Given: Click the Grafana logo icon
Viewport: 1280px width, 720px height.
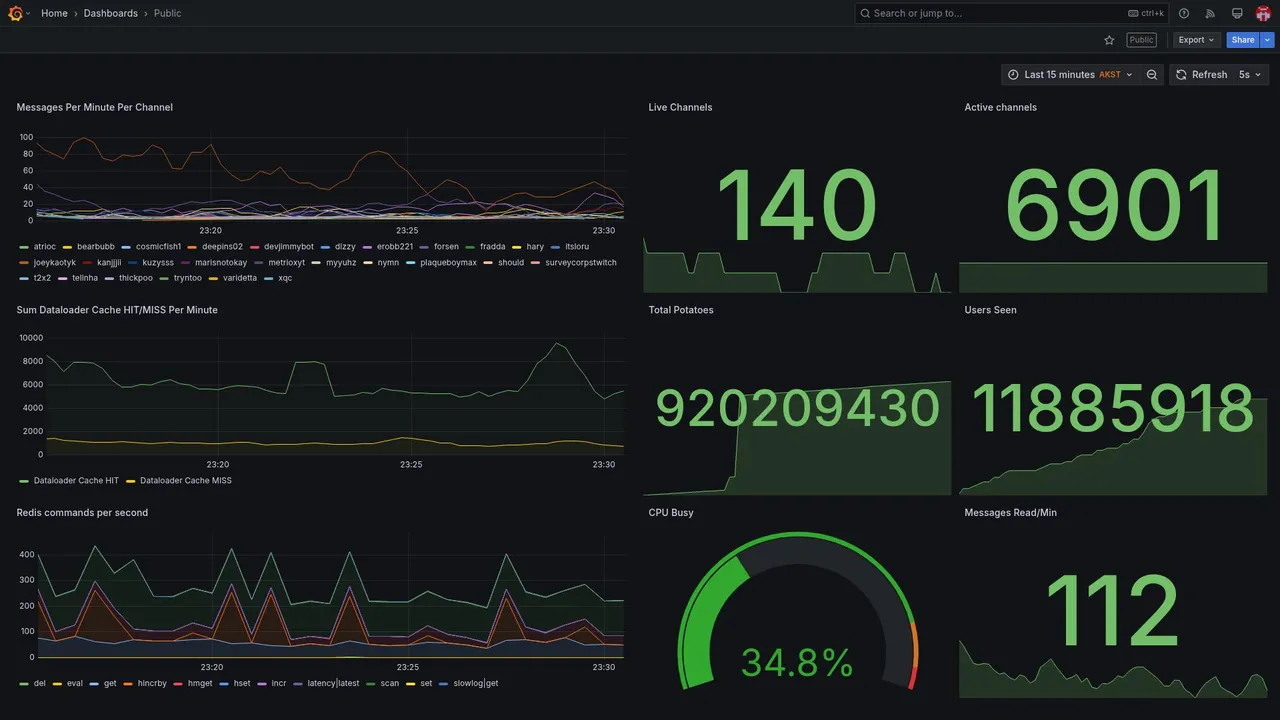Looking at the screenshot, I should click(x=15, y=13).
